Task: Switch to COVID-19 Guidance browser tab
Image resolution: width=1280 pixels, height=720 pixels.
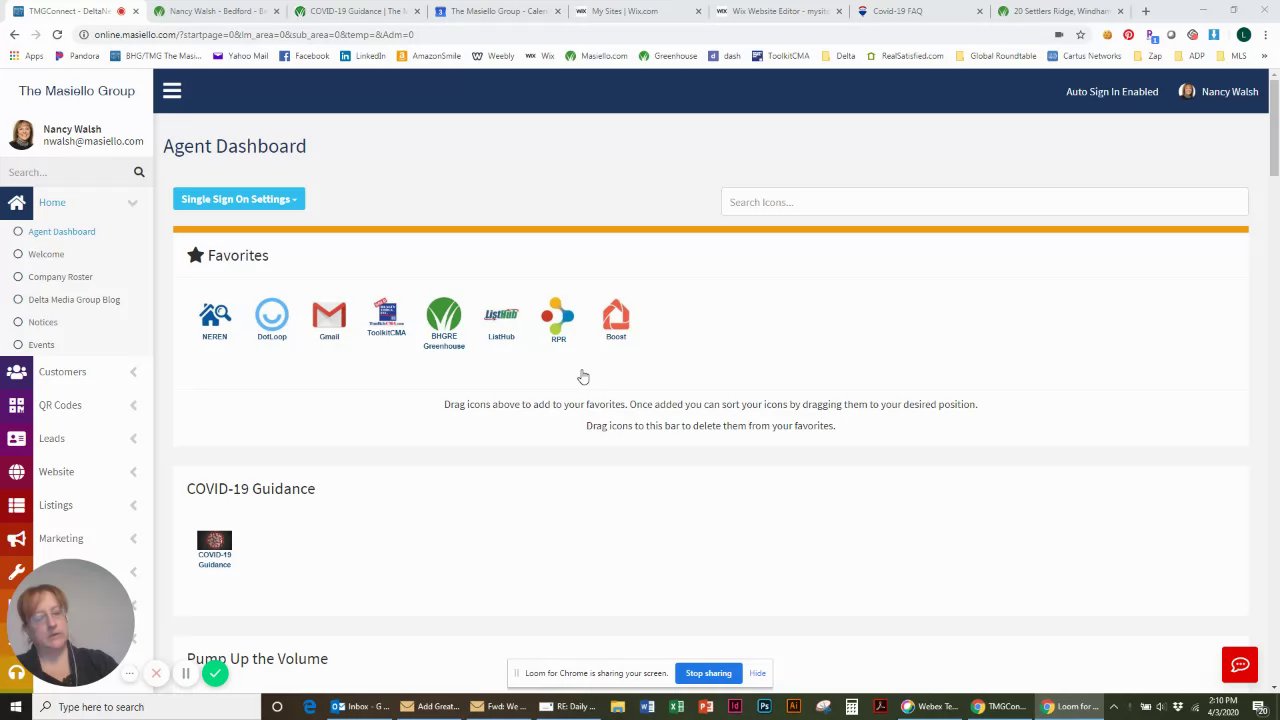Action: [x=357, y=11]
